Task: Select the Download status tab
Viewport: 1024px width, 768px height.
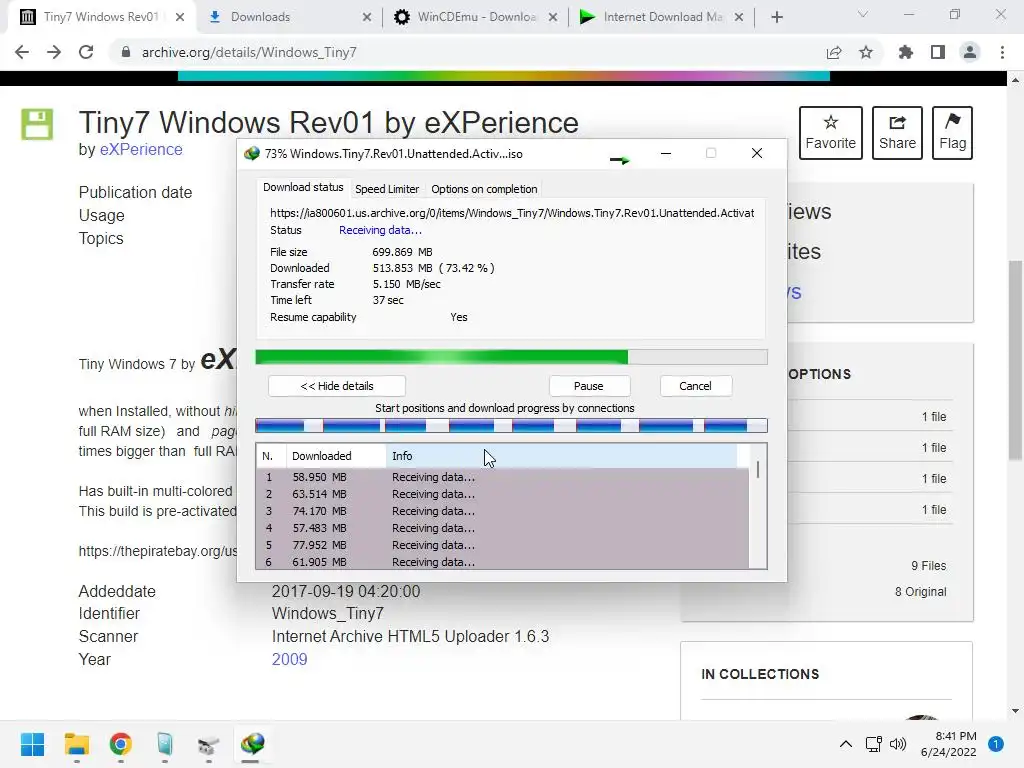Action: tap(303, 187)
